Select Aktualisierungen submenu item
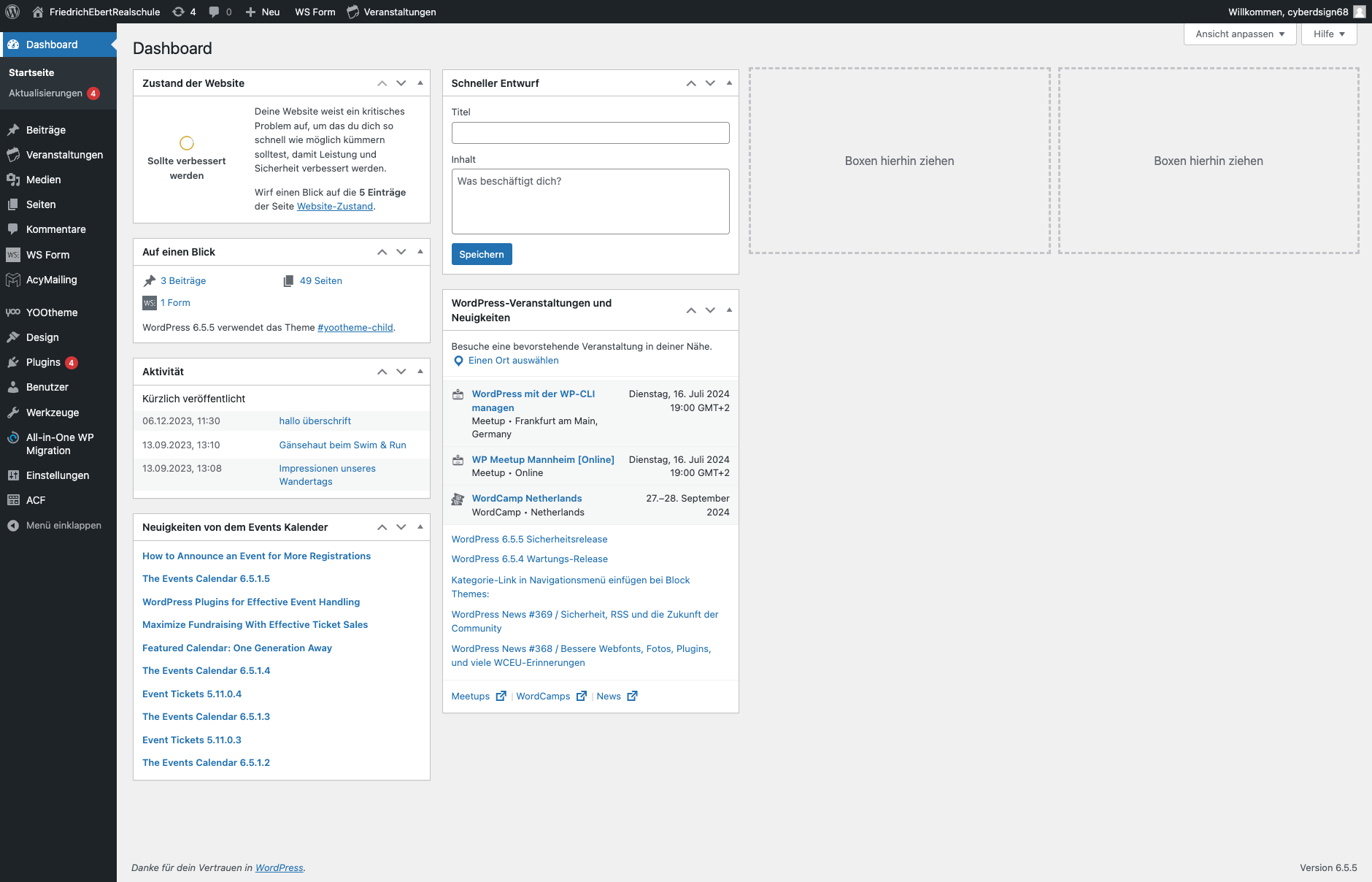1372x882 pixels. pyautogui.click(x=54, y=93)
